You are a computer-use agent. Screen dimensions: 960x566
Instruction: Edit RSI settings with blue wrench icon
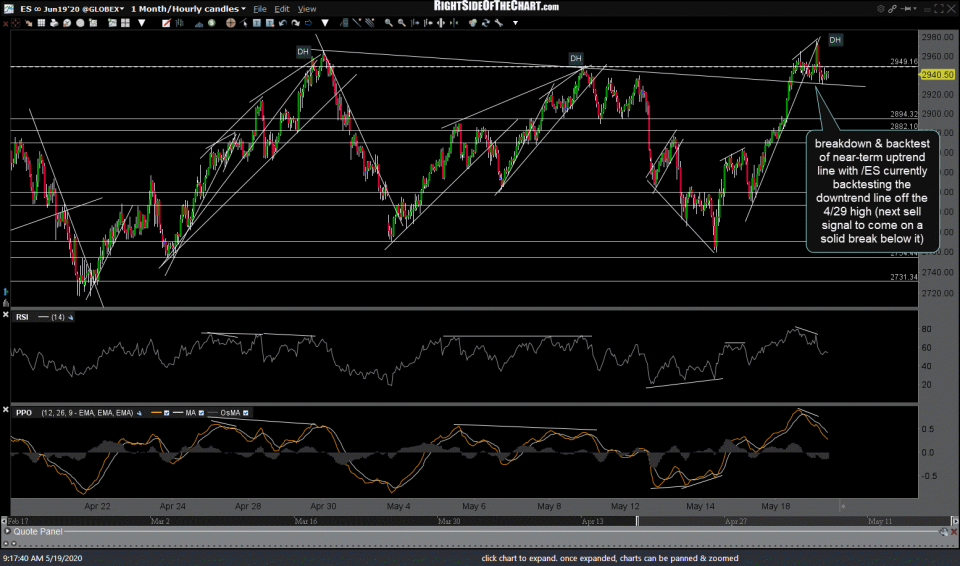[70, 317]
